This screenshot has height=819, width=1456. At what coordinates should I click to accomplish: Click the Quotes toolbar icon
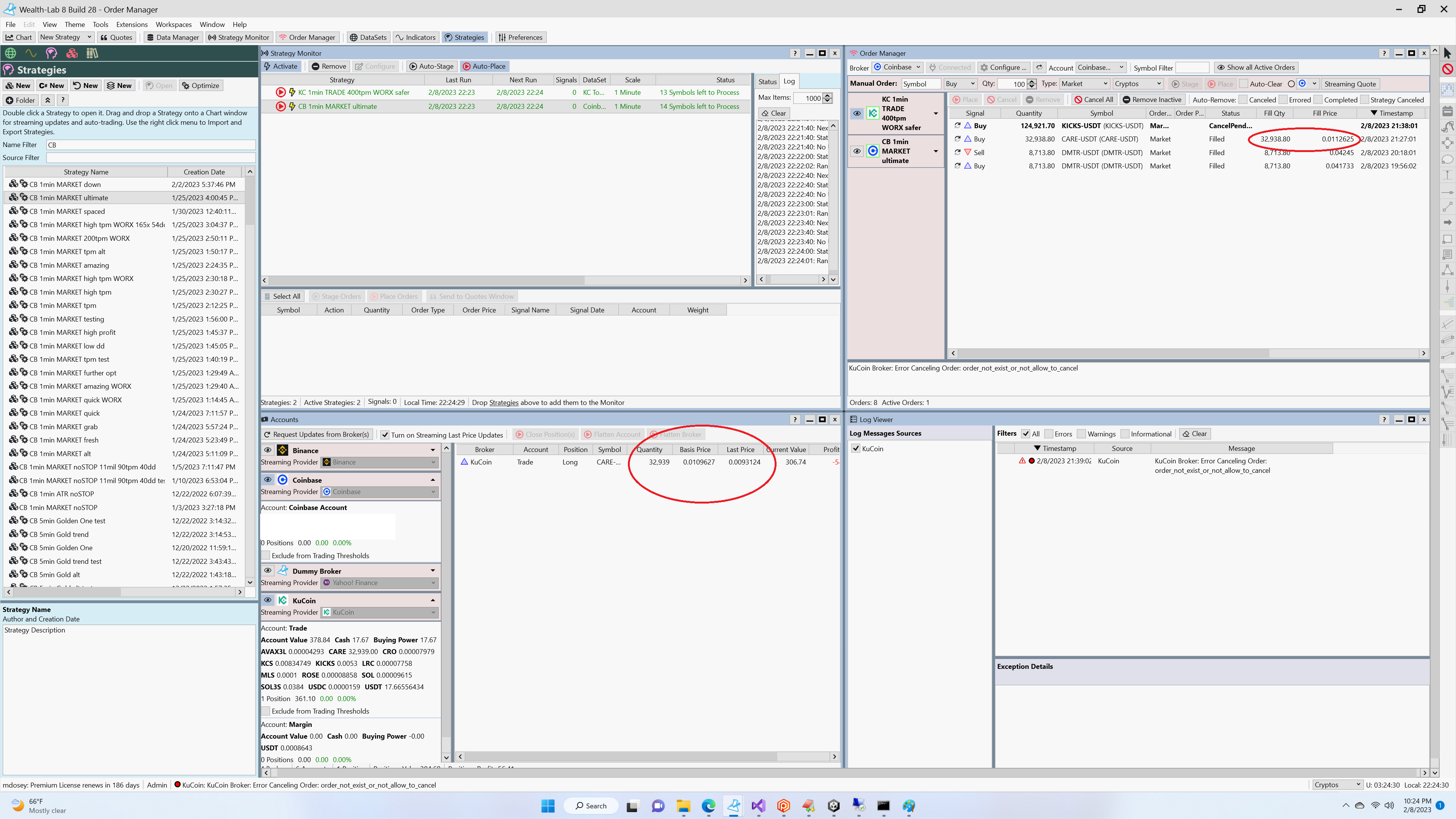[116, 37]
